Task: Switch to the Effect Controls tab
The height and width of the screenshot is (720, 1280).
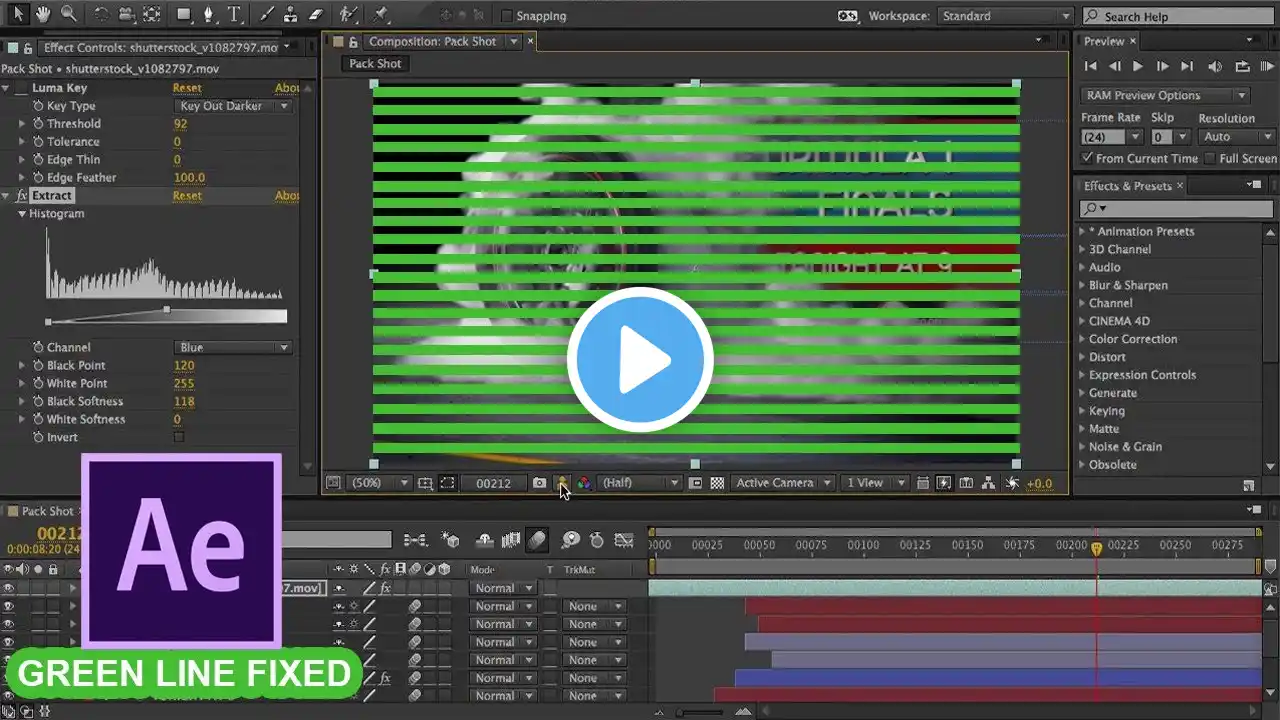Action: [x=160, y=47]
